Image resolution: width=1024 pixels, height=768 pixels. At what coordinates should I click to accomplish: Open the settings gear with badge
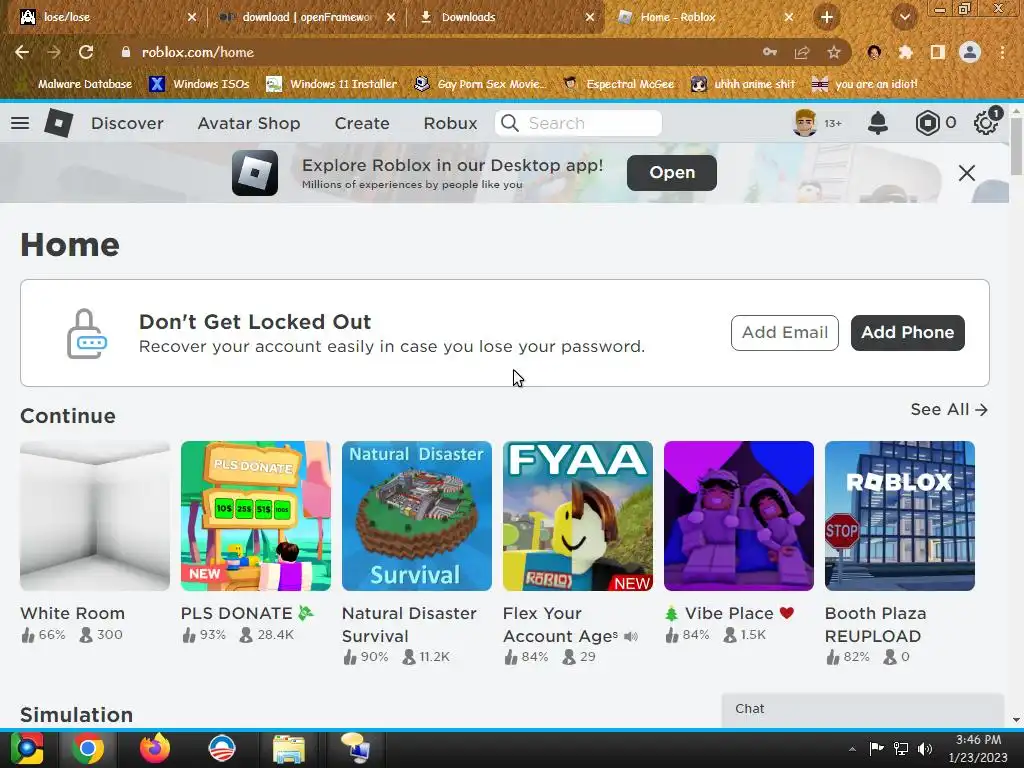pyautogui.click(x=985, y=122)
